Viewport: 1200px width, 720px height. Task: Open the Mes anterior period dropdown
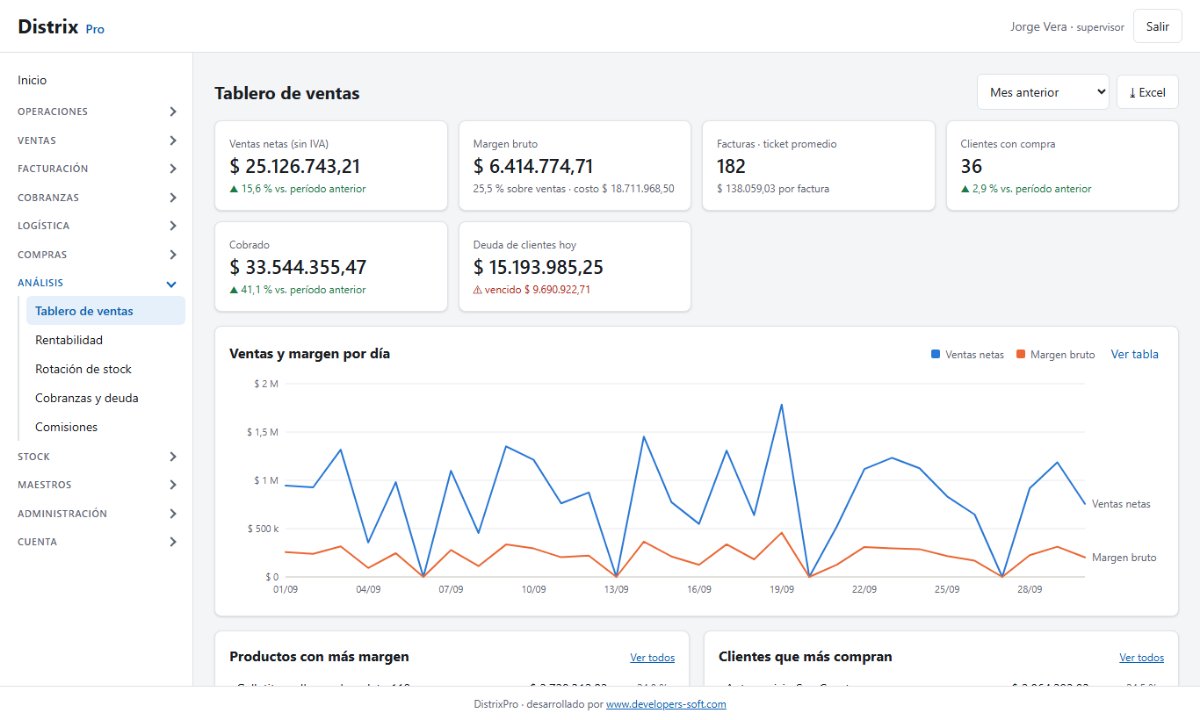1043,92
